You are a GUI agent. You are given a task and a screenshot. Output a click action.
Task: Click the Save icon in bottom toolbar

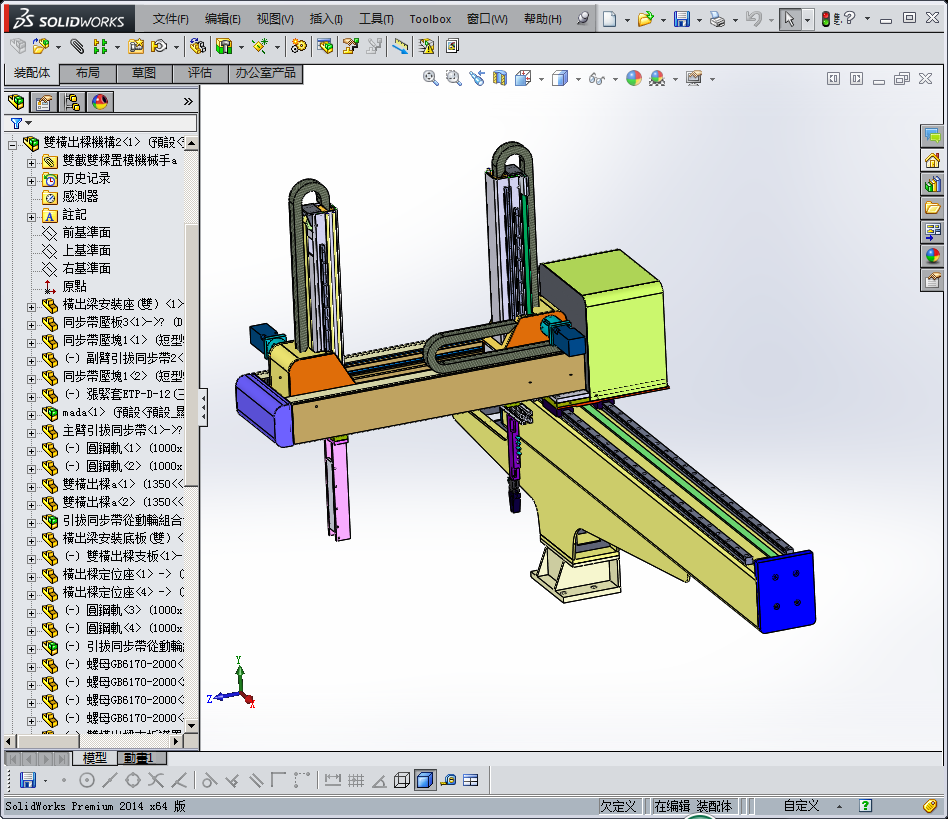(x=28, y=780)
